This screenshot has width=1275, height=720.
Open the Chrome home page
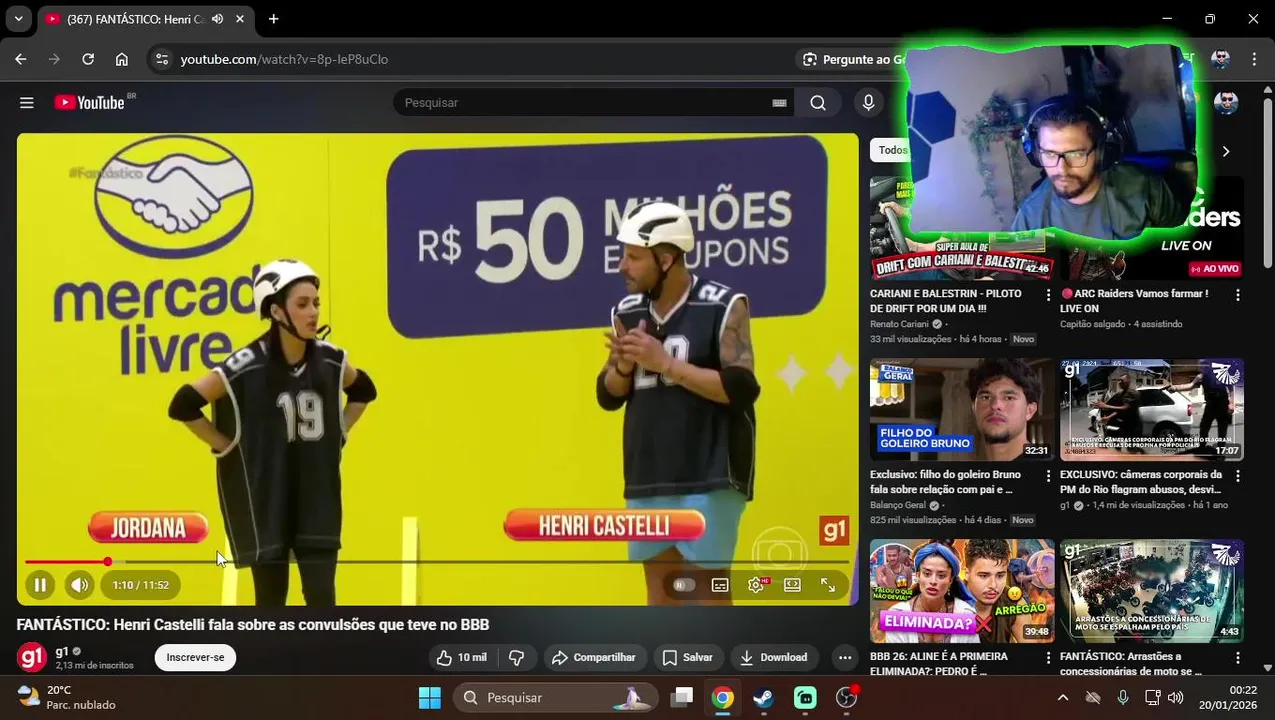point(122,59)
